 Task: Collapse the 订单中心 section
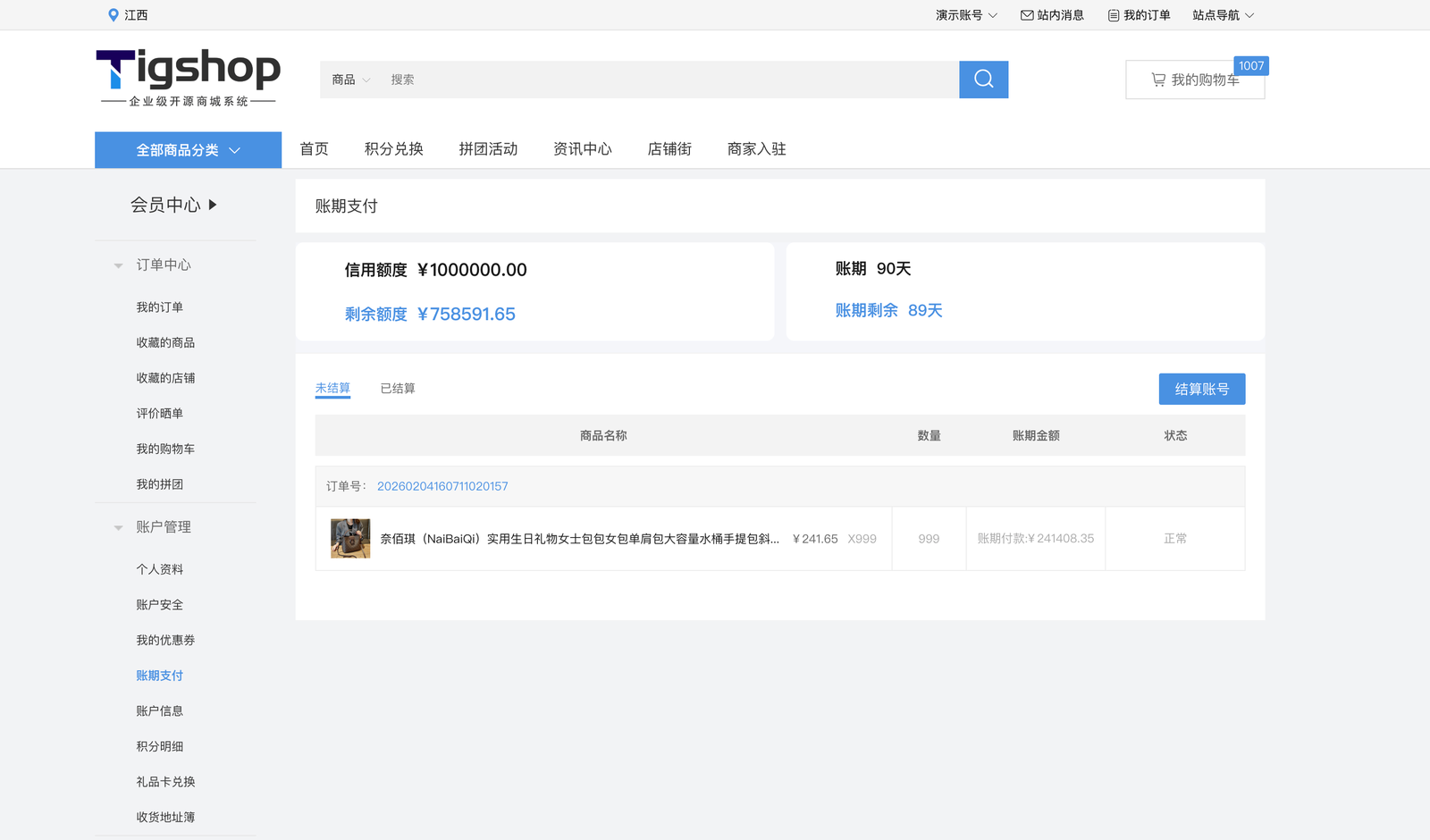tap(118, 265)
